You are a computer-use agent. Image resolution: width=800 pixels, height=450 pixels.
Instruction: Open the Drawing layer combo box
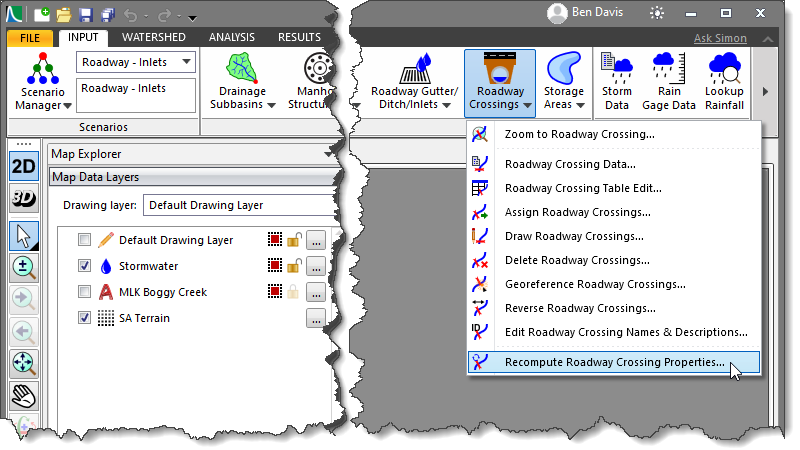(x=239, y=205)
